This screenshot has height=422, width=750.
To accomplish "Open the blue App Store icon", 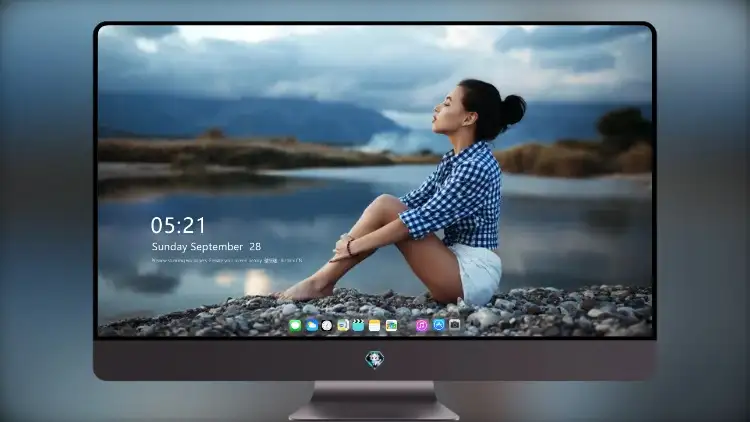I will (x=439, y=325).
